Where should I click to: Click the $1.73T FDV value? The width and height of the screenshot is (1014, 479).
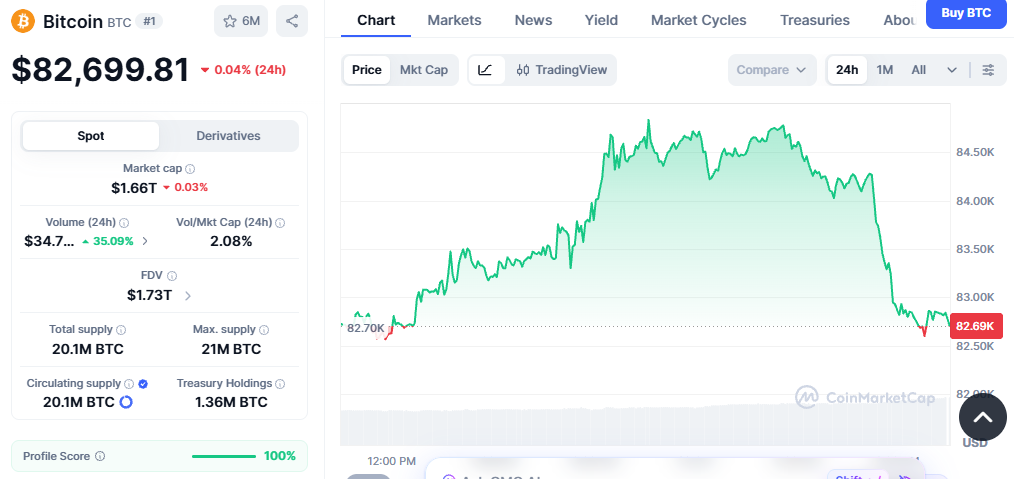149,295
